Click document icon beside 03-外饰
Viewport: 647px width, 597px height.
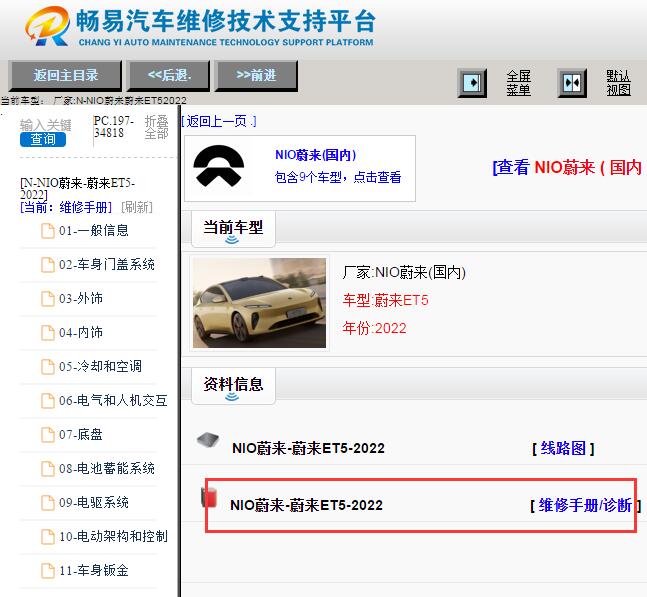47,299
